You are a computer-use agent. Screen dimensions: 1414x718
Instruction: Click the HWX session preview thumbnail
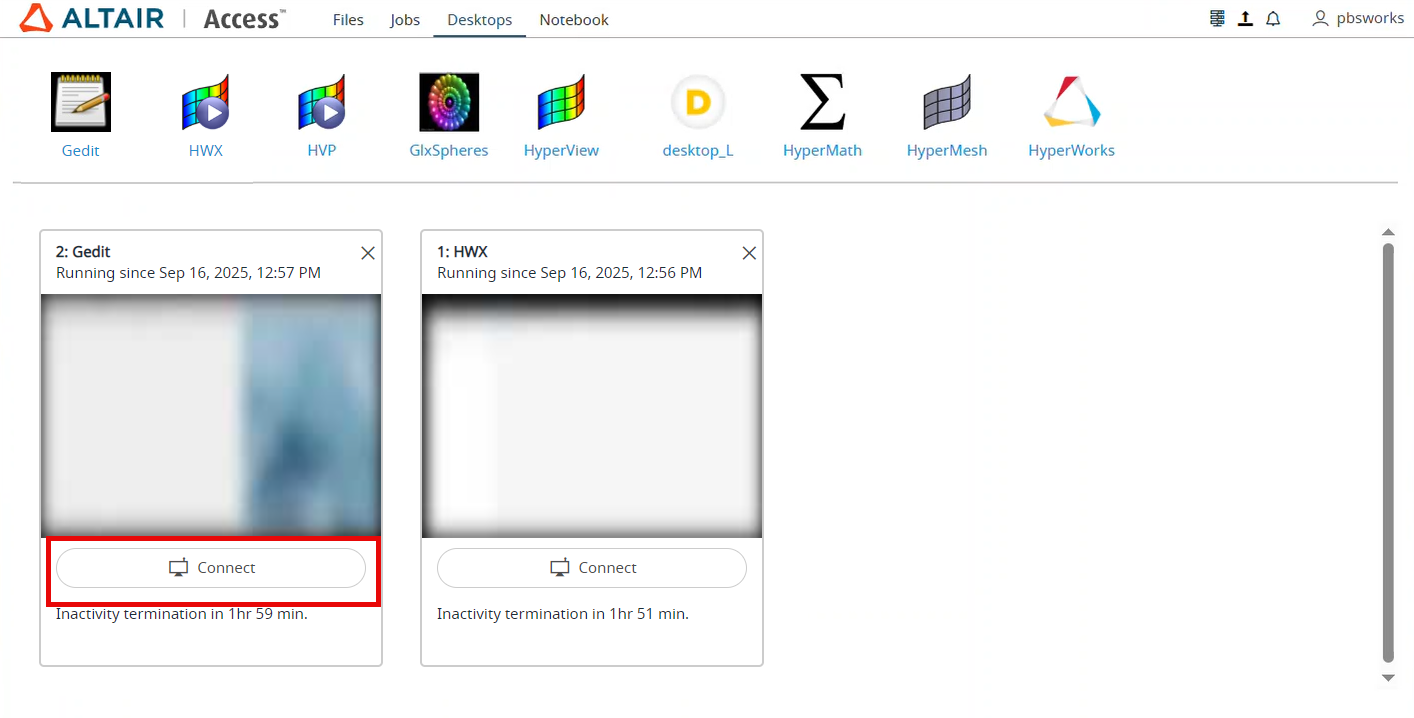(592, 416)
